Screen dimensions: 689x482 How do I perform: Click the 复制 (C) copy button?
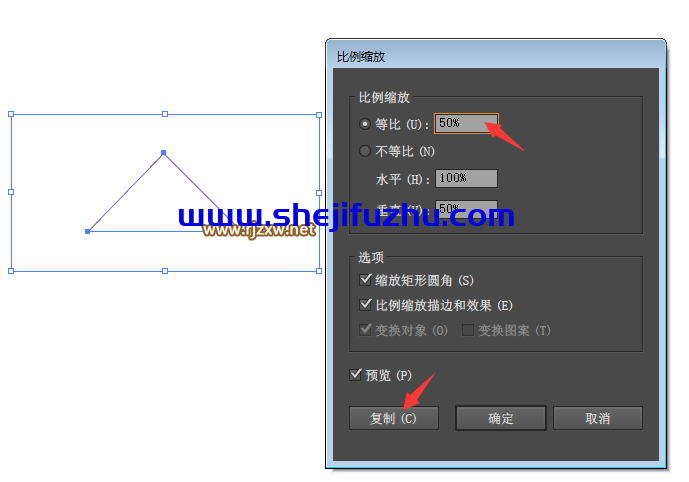[x=394, y=418]
